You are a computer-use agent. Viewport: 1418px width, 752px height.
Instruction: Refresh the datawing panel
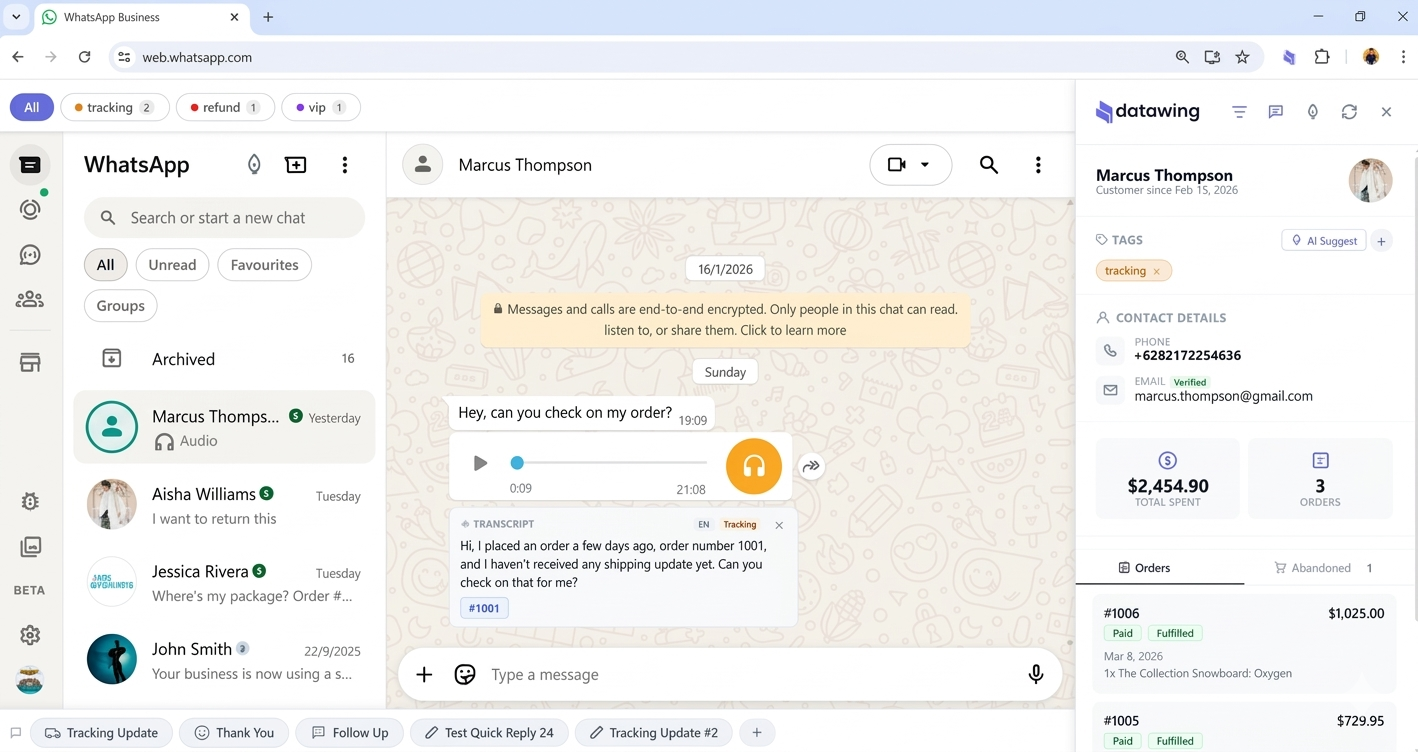point(1349,112)
